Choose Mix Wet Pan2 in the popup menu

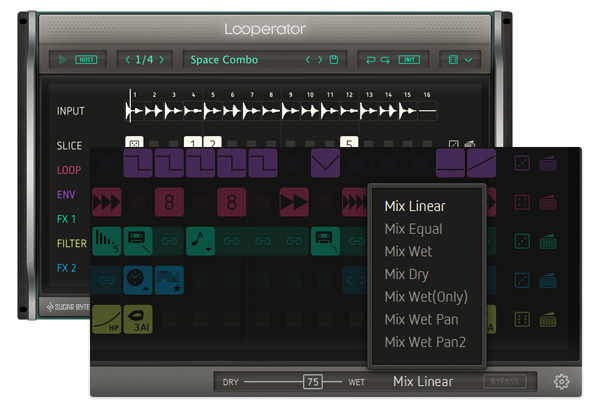[x=425, y=342]
